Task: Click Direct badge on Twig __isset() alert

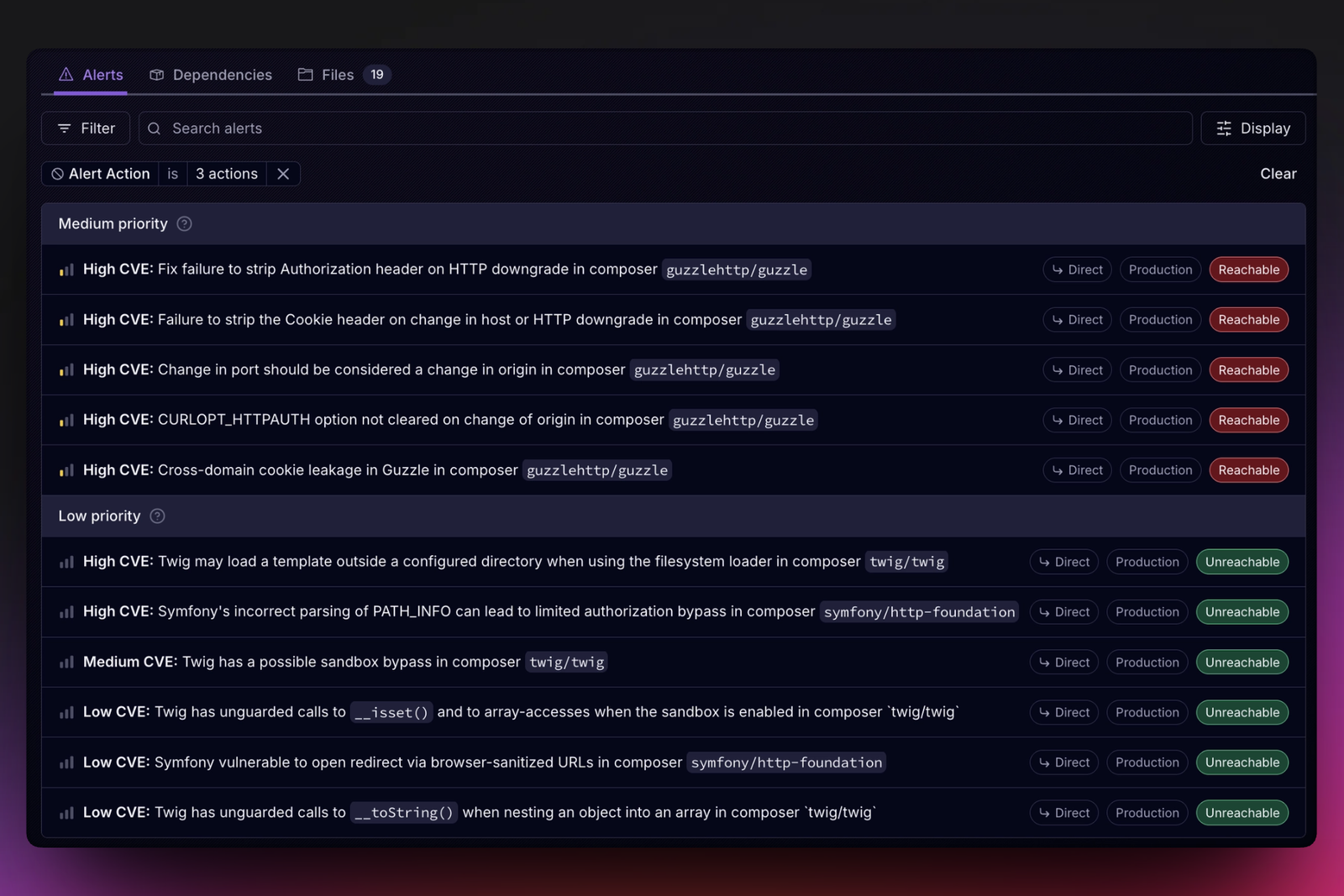Action: tap(1063, 712)
